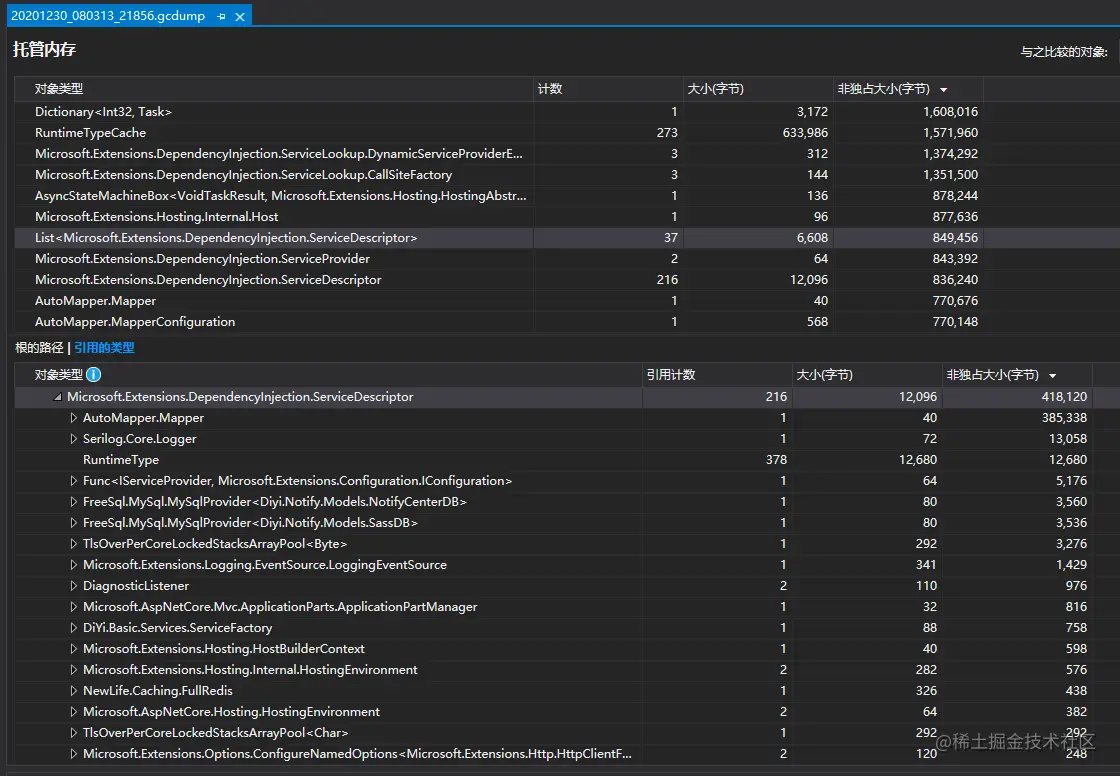Viewport: 1120px width, 776px height.
Task: Click the info icon beside 对象类型 header
Action: [x=94, y=374]
